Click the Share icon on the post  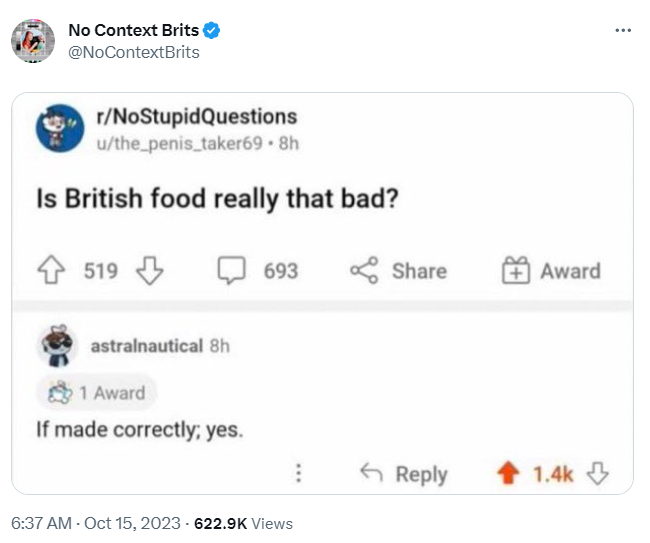(364, 271)
